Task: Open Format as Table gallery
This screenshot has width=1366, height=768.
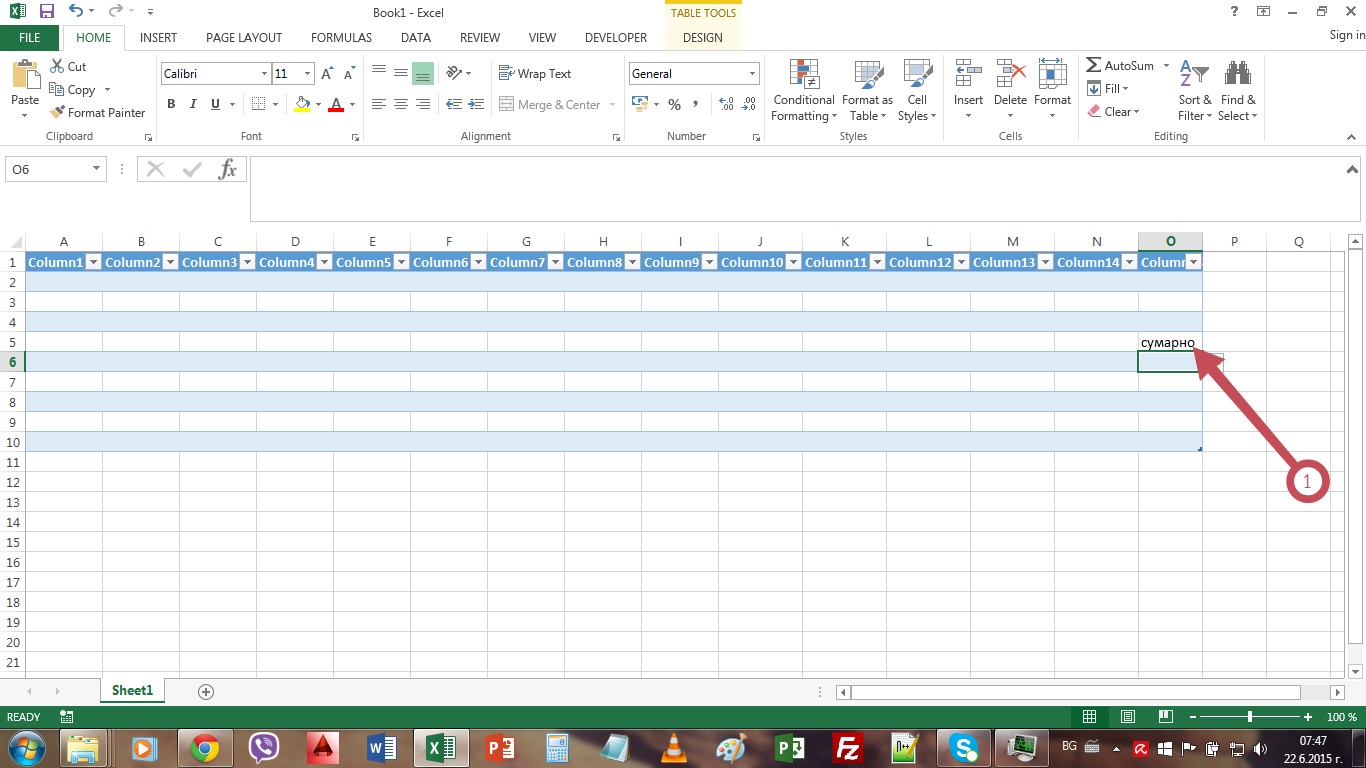Action: (867, 91)
